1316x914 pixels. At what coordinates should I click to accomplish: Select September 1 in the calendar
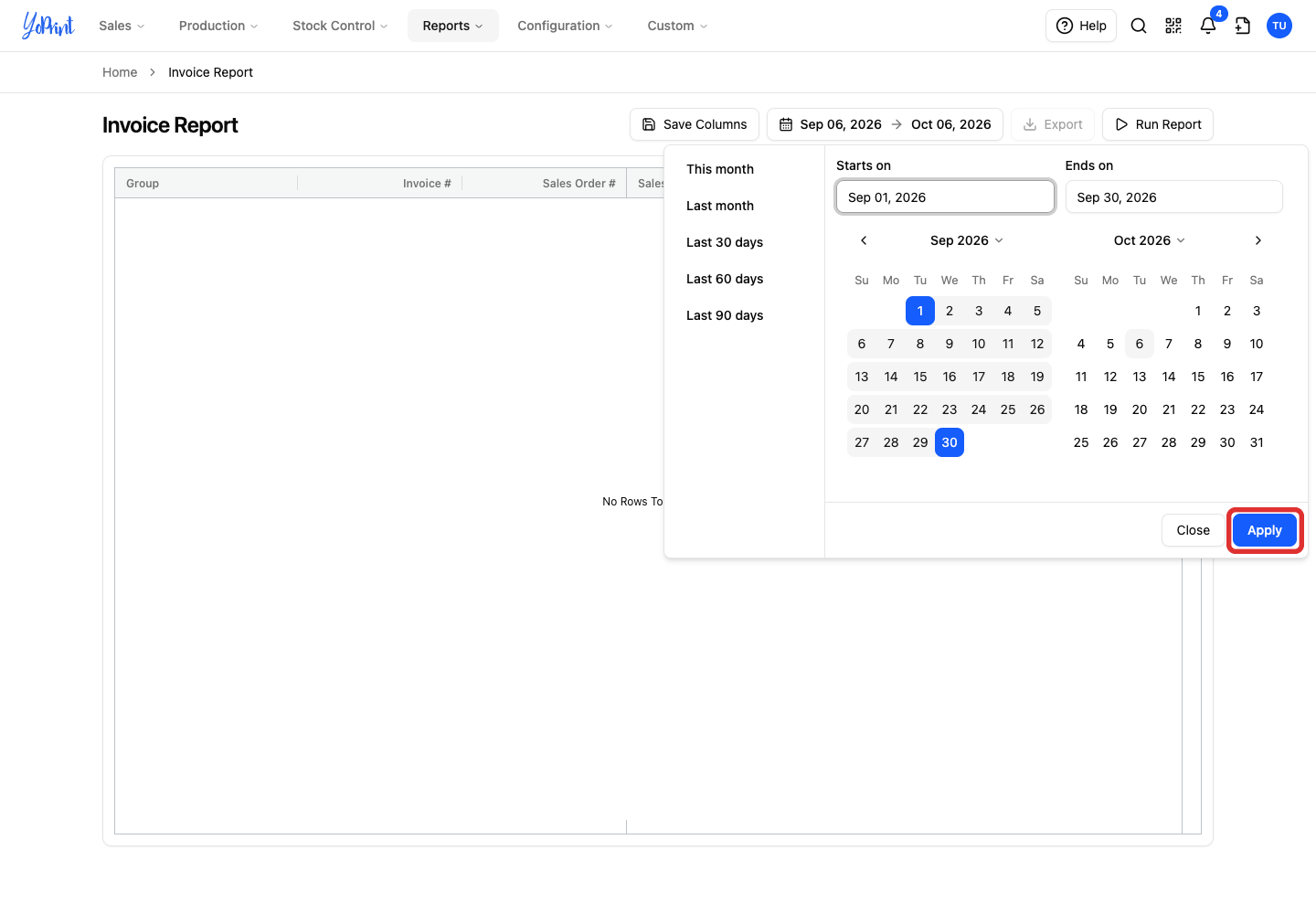point(920,311)
